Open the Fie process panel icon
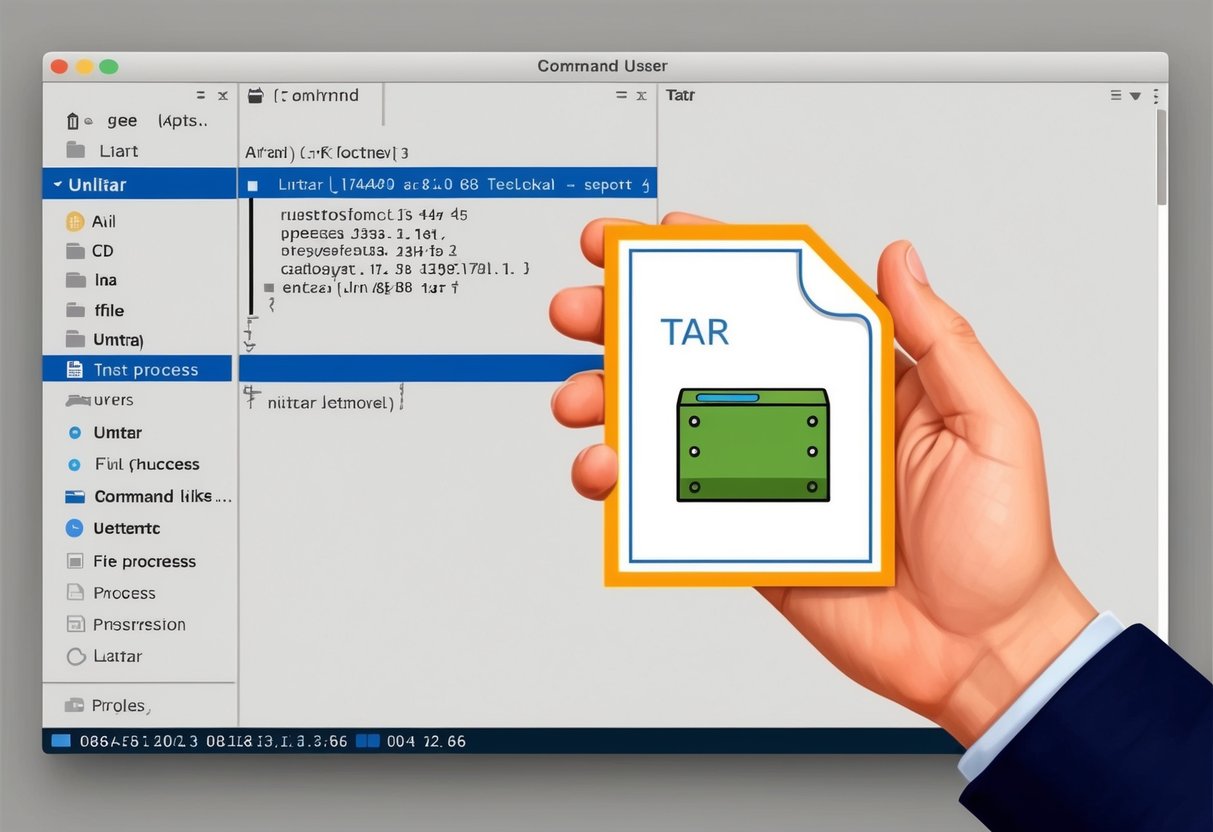Viewport: 1213px width, 832px height. click(x=75, y=561)
